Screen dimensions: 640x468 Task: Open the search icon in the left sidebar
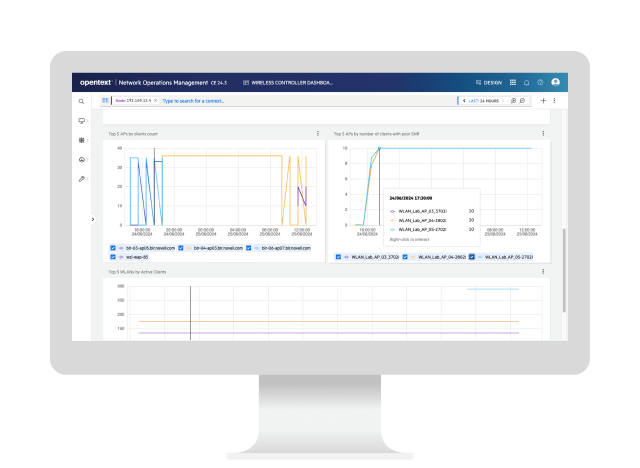point(81,102)
